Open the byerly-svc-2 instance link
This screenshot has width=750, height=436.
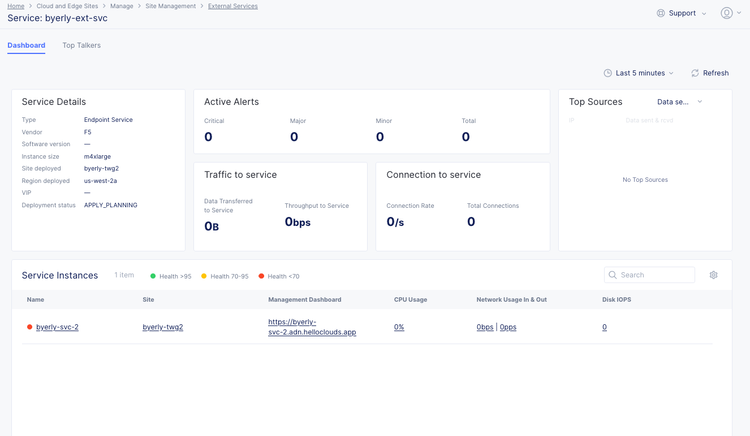[57, 327]
